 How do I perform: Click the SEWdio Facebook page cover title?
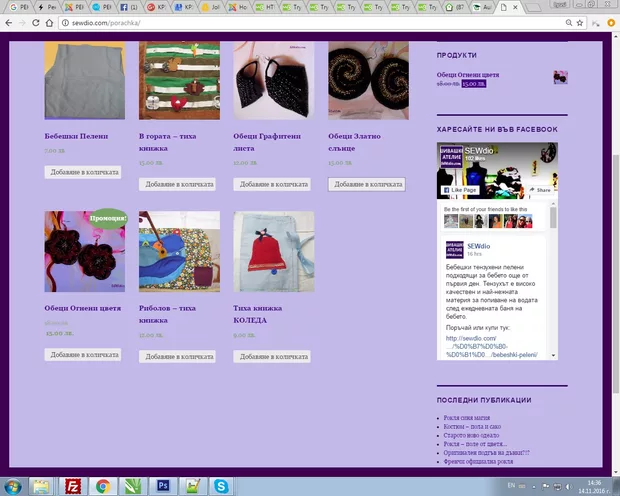pos(479,151)
